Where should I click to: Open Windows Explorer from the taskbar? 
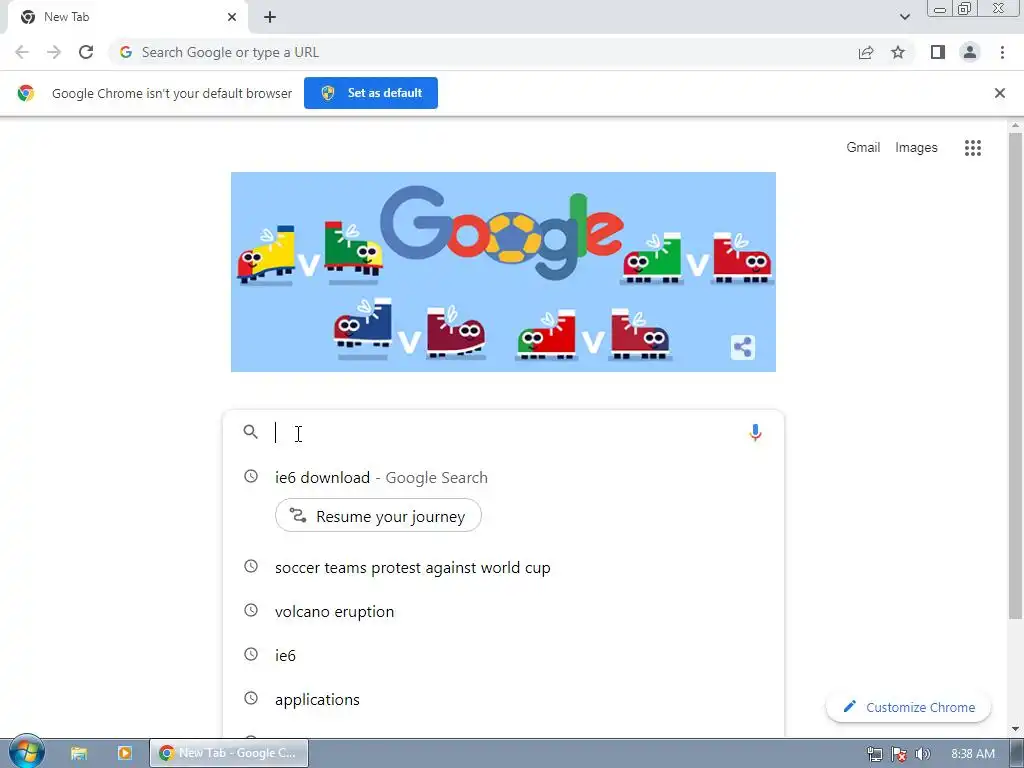[79, 753]
